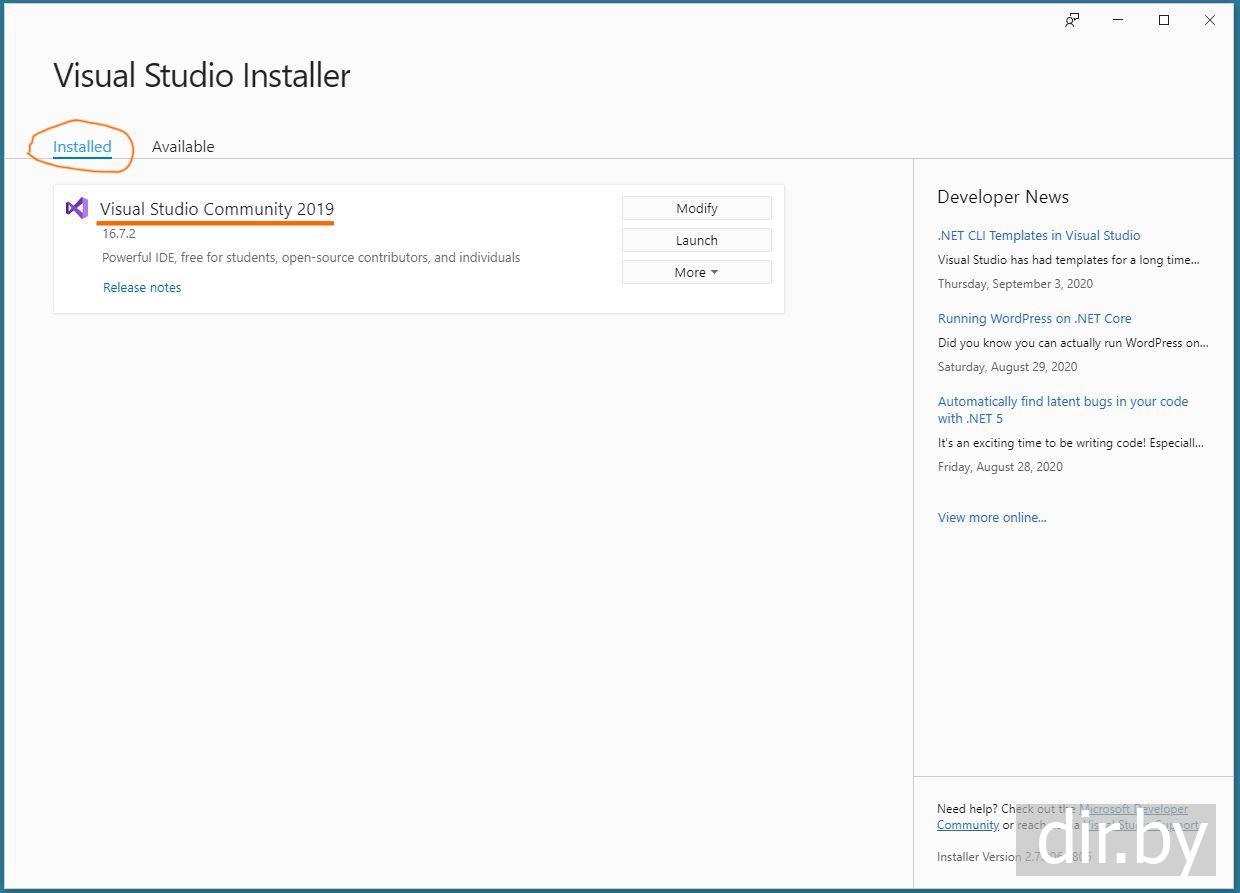Viewport: 1240px width, 893px height.
Task: Switch to the Installed tab
Action: point(82,146)
